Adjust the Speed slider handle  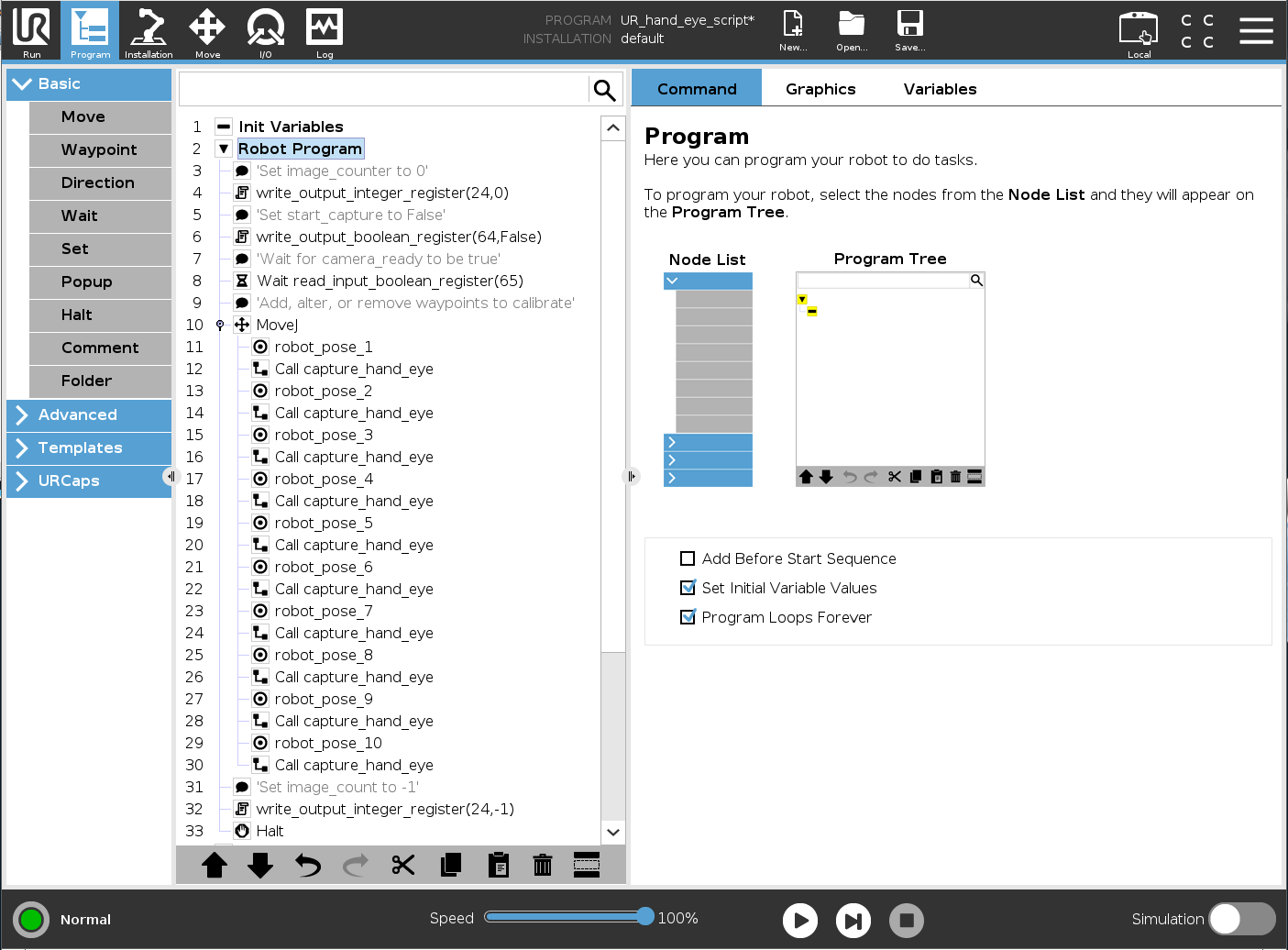pyautogui.click(x=645, y=917)
